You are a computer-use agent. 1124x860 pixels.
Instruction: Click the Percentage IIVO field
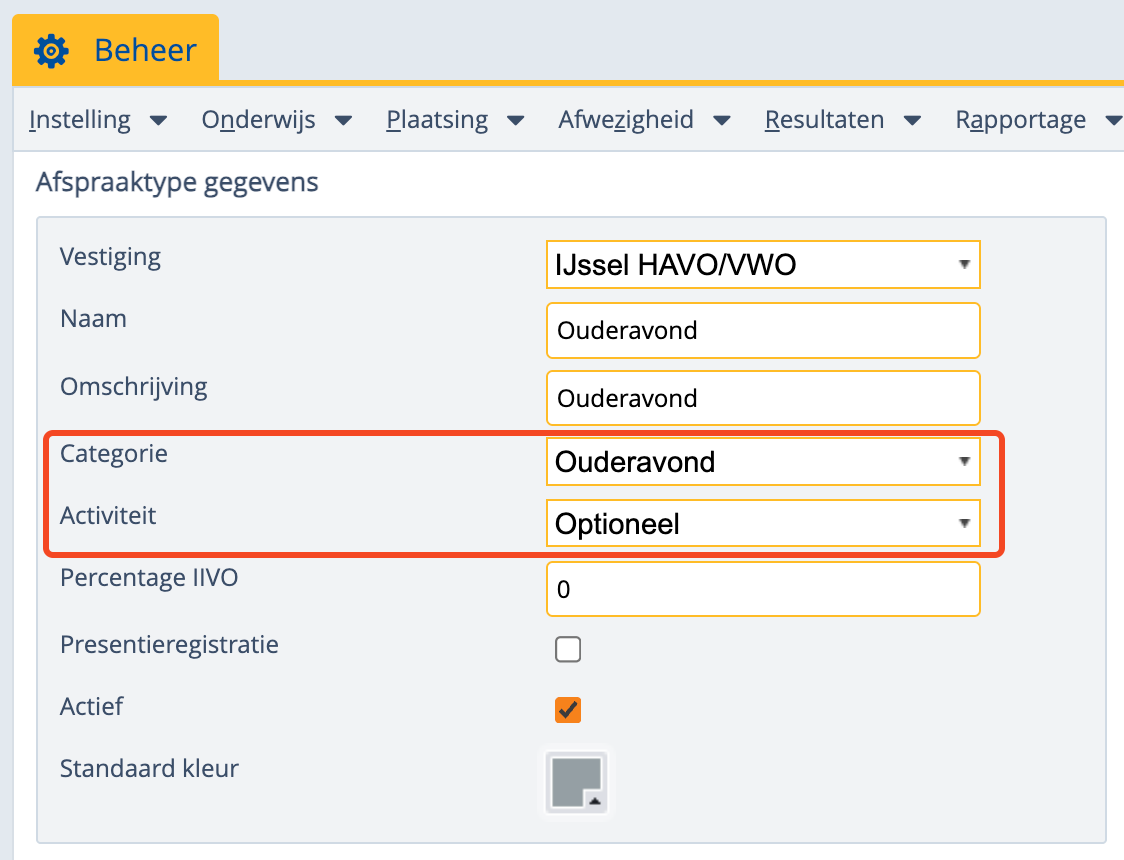(x=763, y=589)
